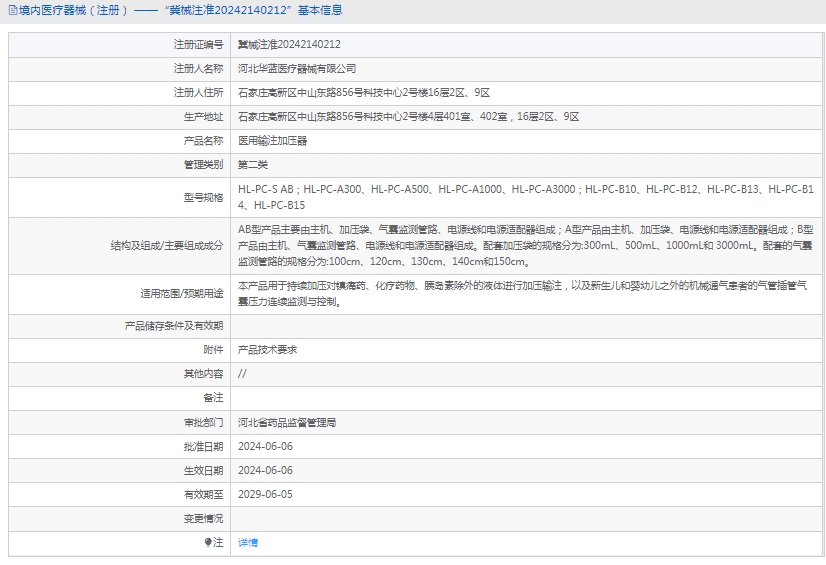Click the 注册人住所 address value
The height and width of the screenshot is (565, 826).
(364, 93)
